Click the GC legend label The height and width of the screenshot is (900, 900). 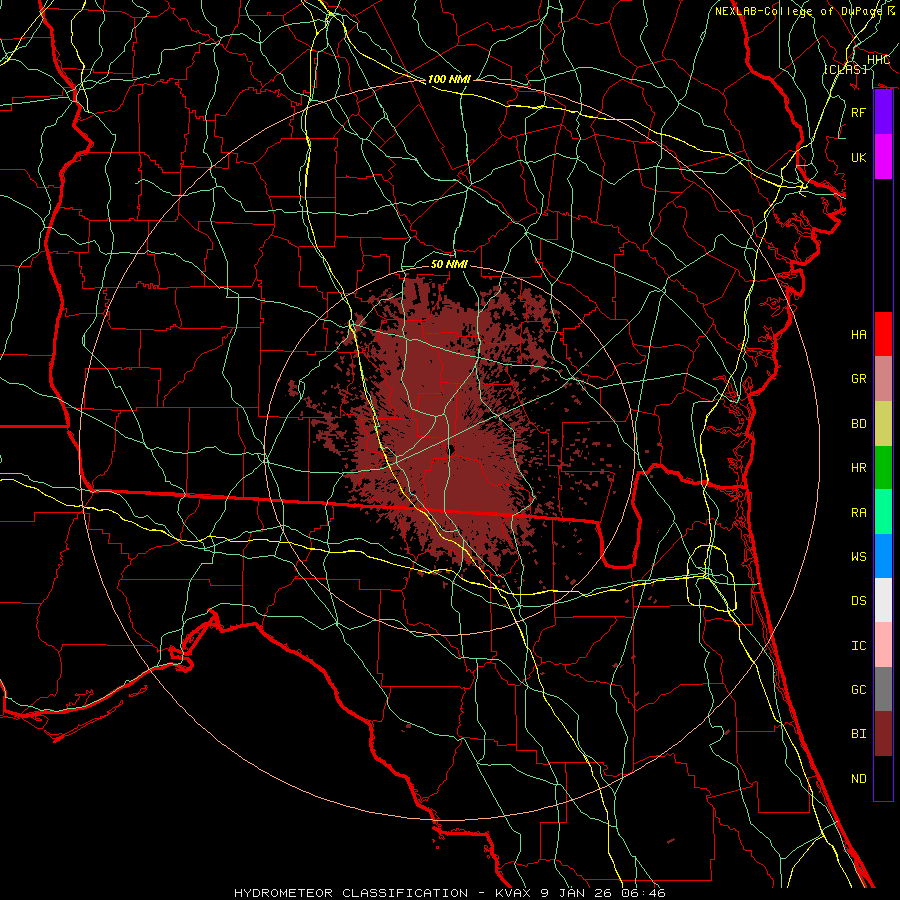point(859,689)
